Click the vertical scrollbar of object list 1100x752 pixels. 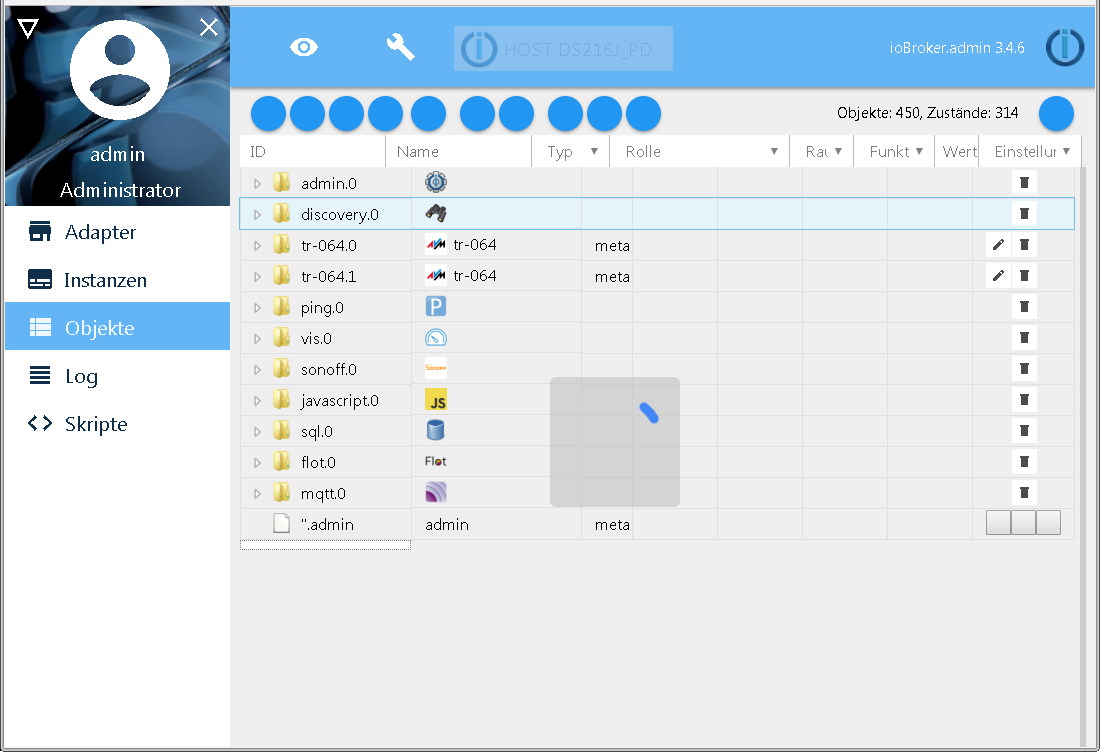(x=1082, y=456)
